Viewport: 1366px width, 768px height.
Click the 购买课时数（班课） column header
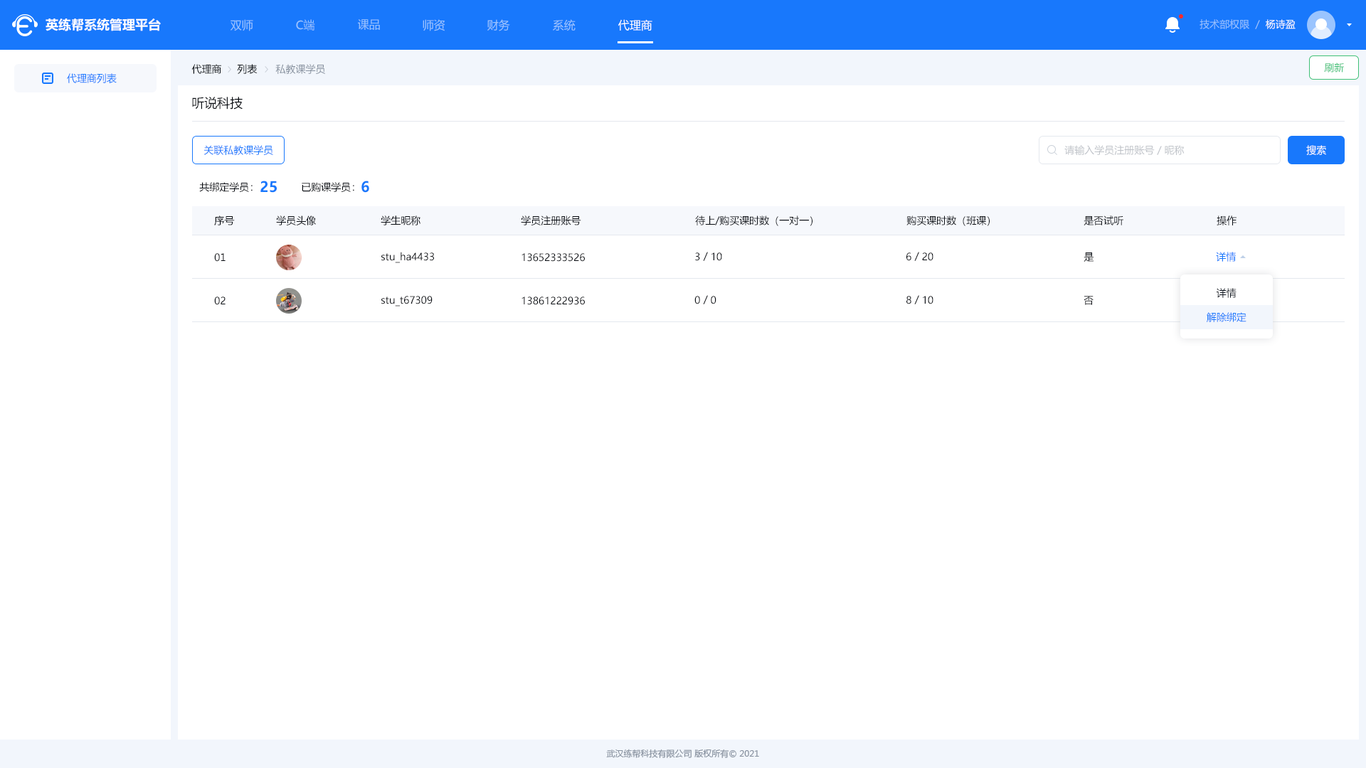tap(948, 220)
